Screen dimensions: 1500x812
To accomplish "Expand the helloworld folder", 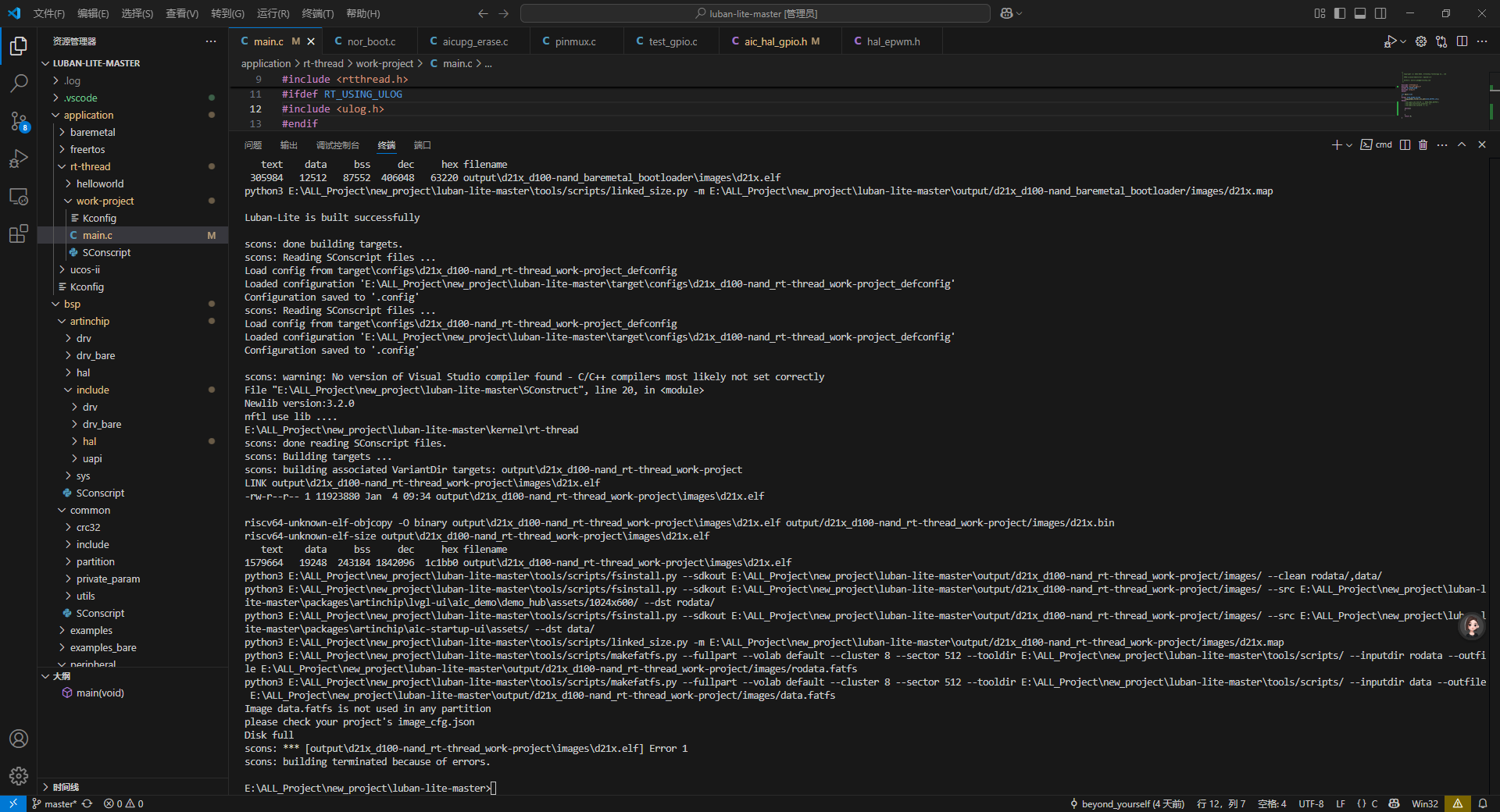I will [x=100, y=183].
